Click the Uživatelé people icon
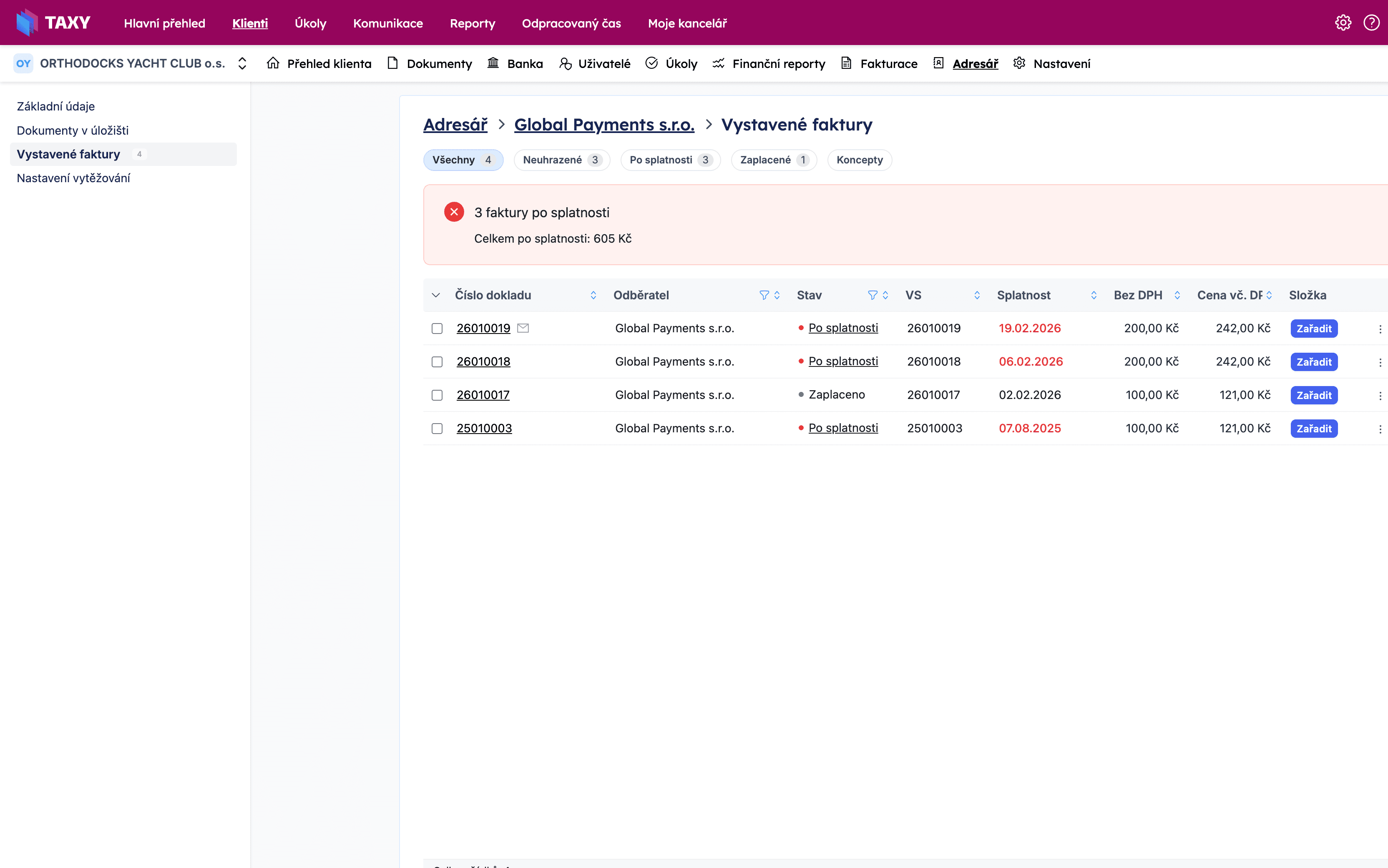The width and height of the screenshot is (1388, 868). click(565, 63)
